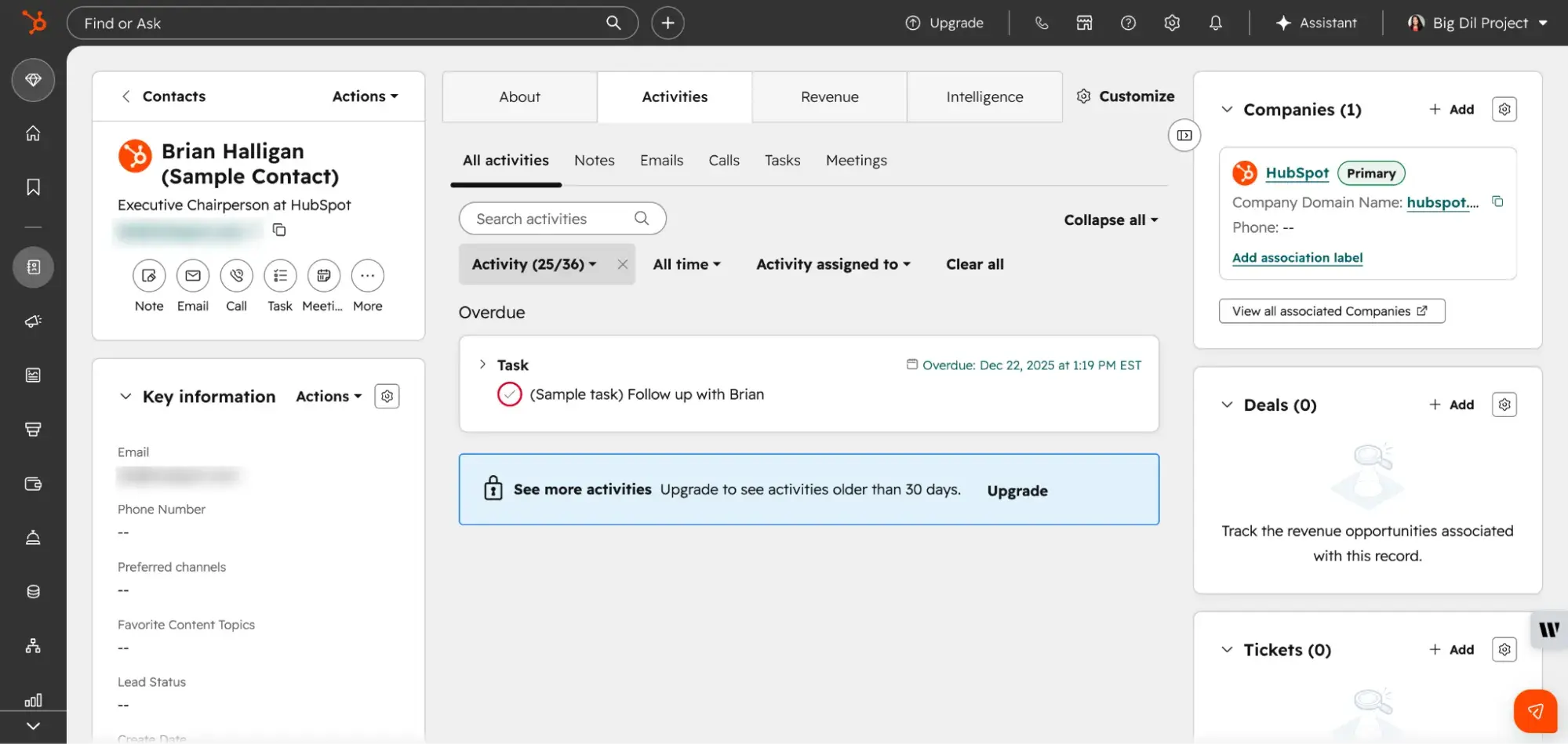The height and width of the screenshot is (744, 1568).
Task: Open the Activity (25/36) filter dropdown
Action: tap(534, 264)
